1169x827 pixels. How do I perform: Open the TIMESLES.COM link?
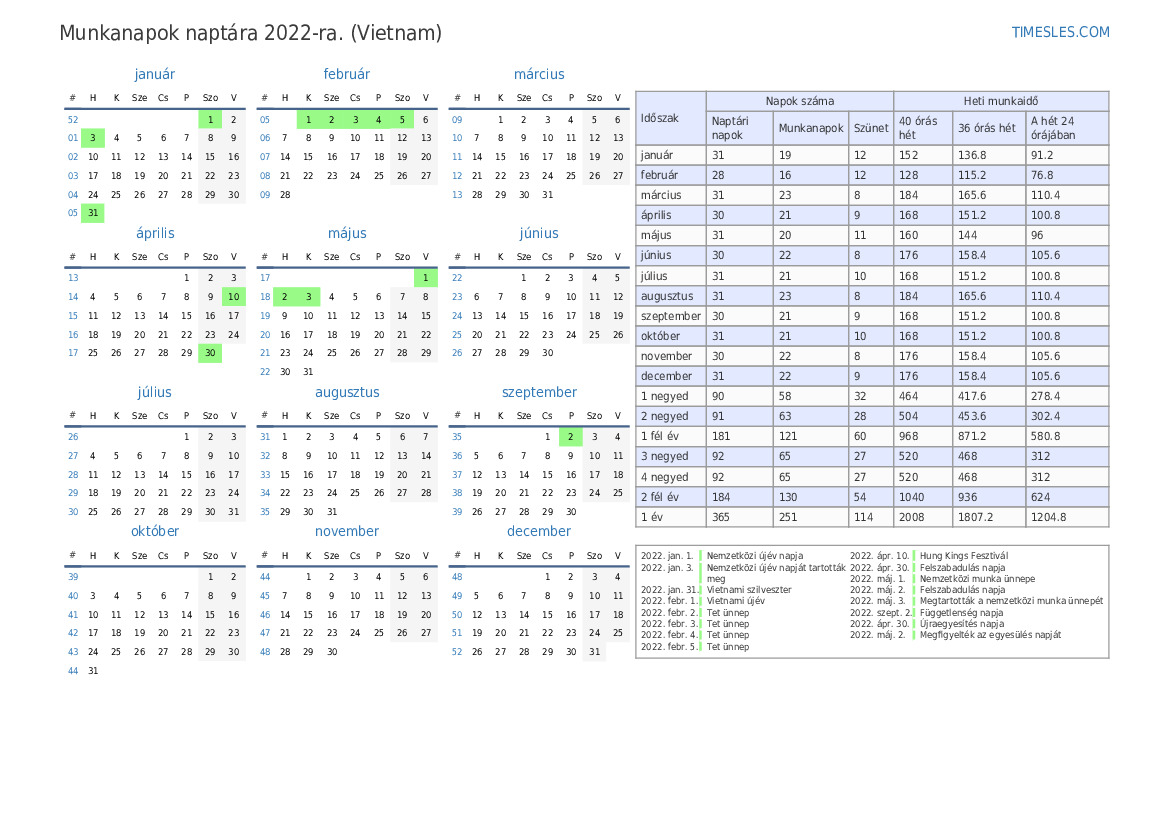(x=1060, y=32)
